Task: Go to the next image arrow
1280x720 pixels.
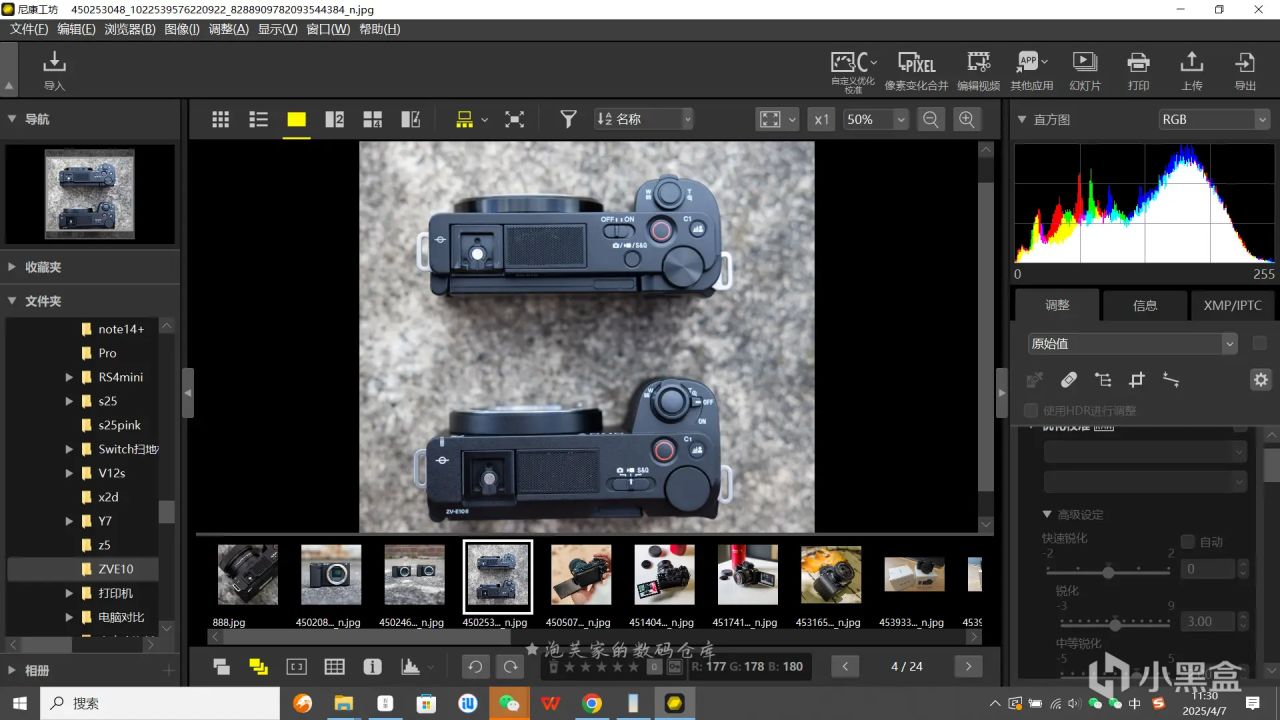Action: point(967,666)
